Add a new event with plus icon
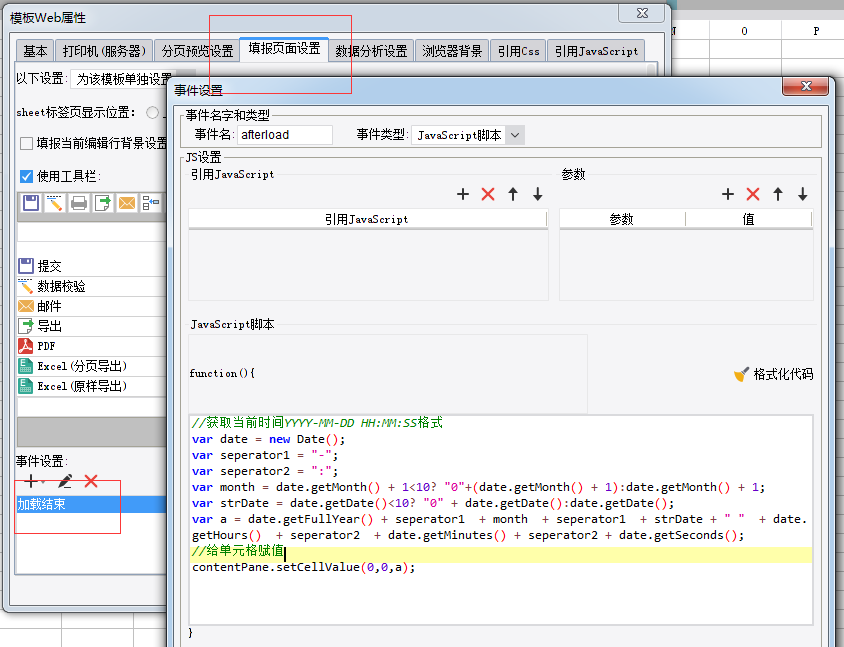The width and height of the screenshot is (844, 647). (x=32, y=481)
